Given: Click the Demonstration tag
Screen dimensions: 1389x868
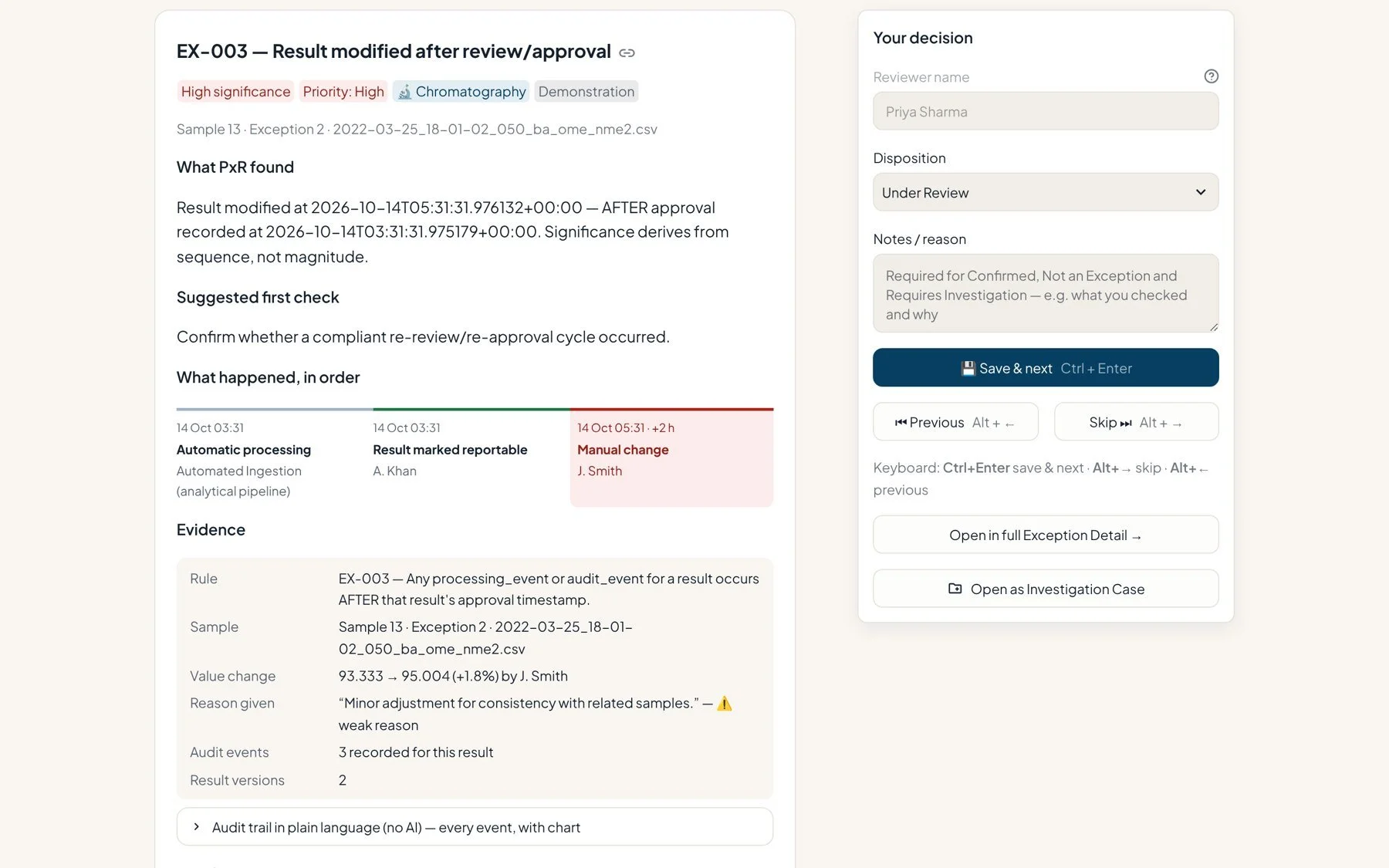Looking at the screenshot, I should tap(586, 92).
